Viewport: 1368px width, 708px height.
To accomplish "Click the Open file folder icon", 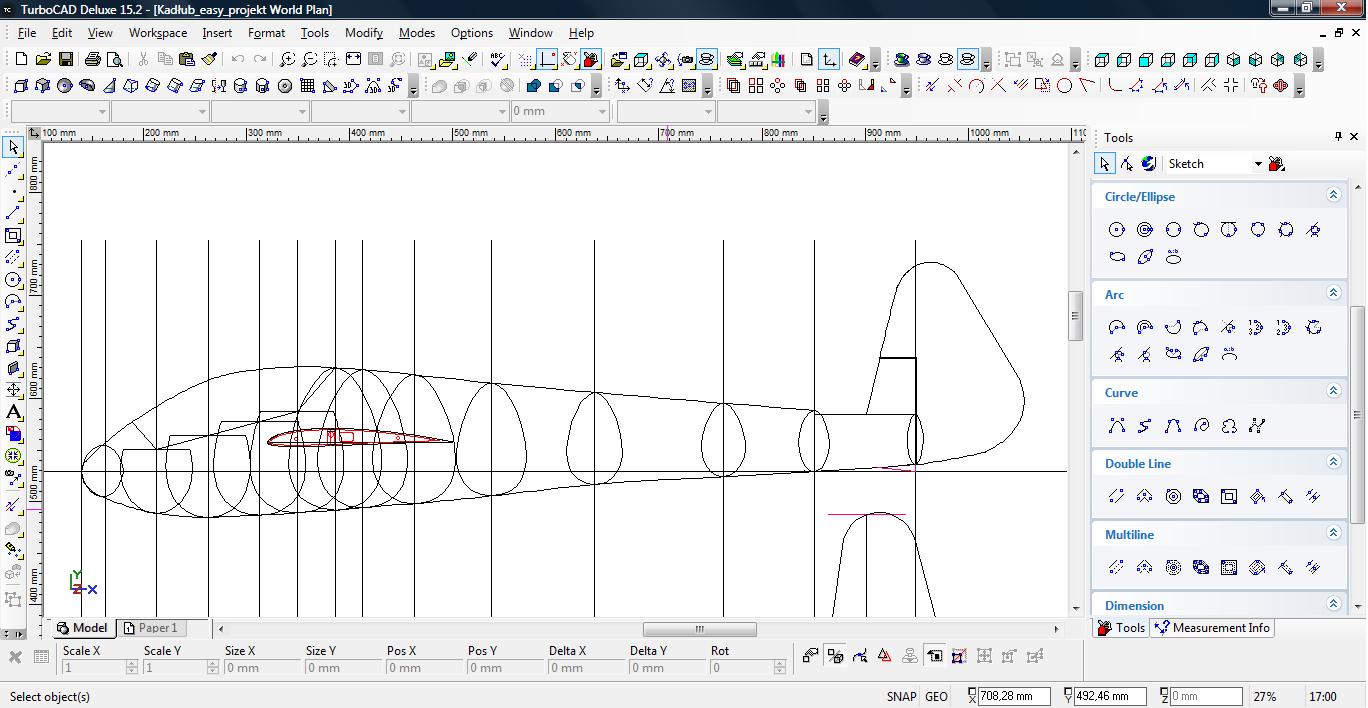I will [43, 60].
